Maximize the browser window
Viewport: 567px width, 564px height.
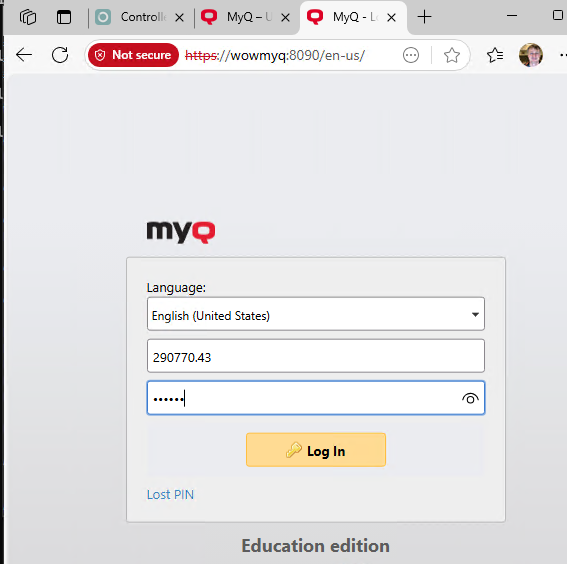tap(558, 16)
